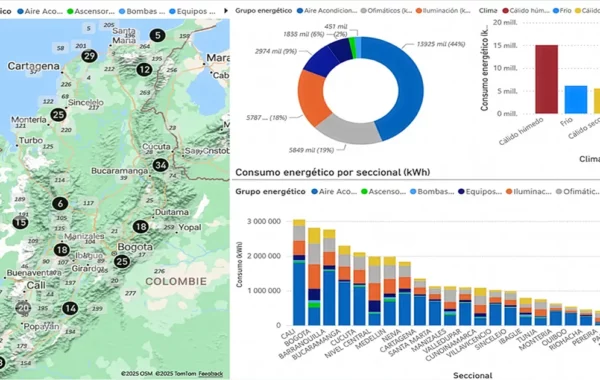The image size is (600, 380).
Task: Click the map cluster marker labeled 14
Action: 70,308
